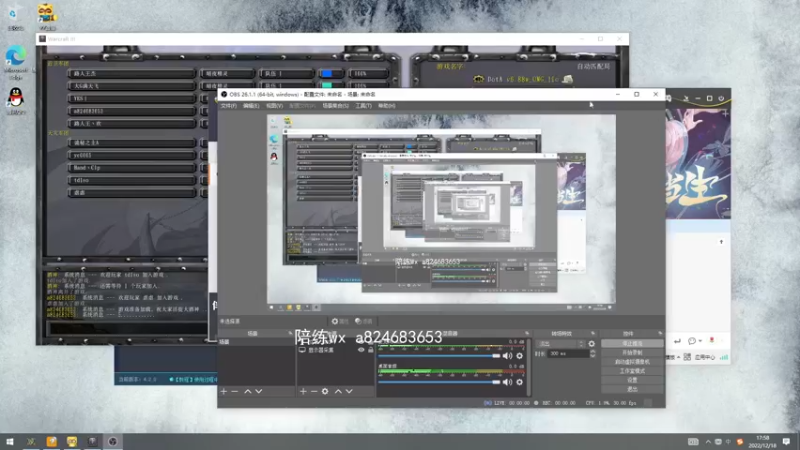Image resolution: width=800 pixels, height=450 pixels.
Task: Open the Recycle Bin desktop icon
Action: click(15, 17)
